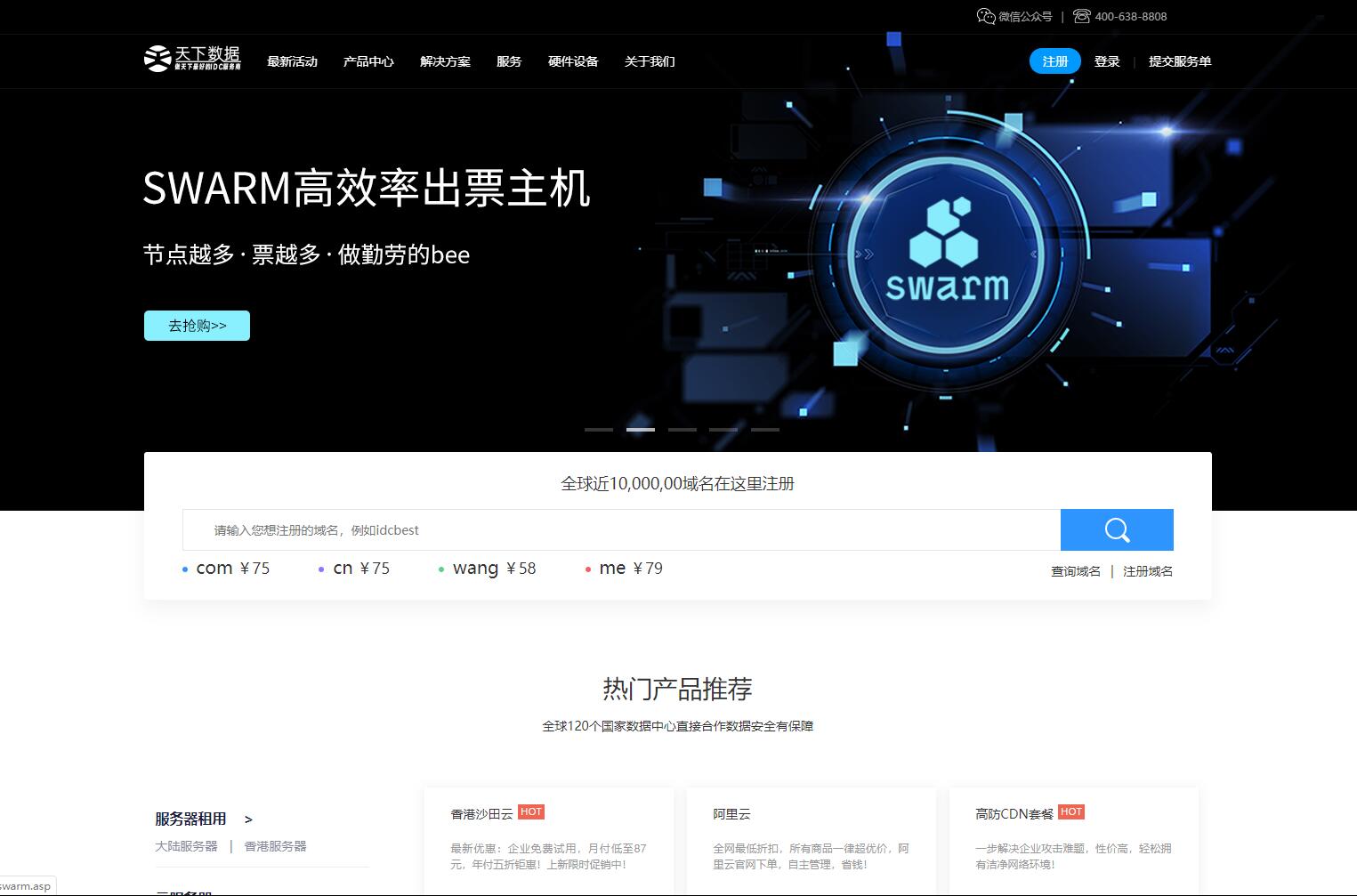Open 提交服务单 link
1357x896 pixels.
pyautogui.click(x=1180, y=61)
